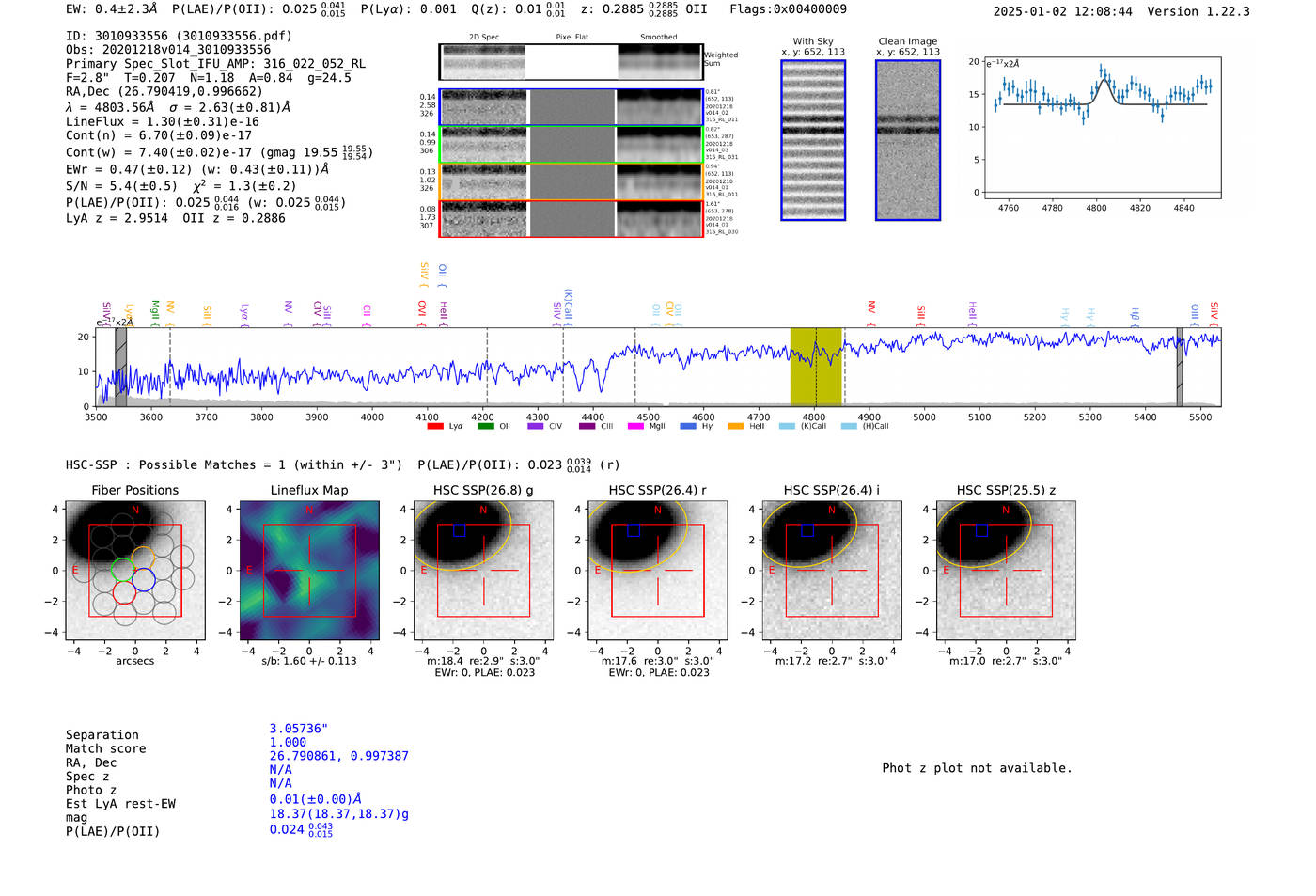The image size is (1316, 896).
Task: Click the hatched gray band near 3550
Action: (x=120, y=367)
